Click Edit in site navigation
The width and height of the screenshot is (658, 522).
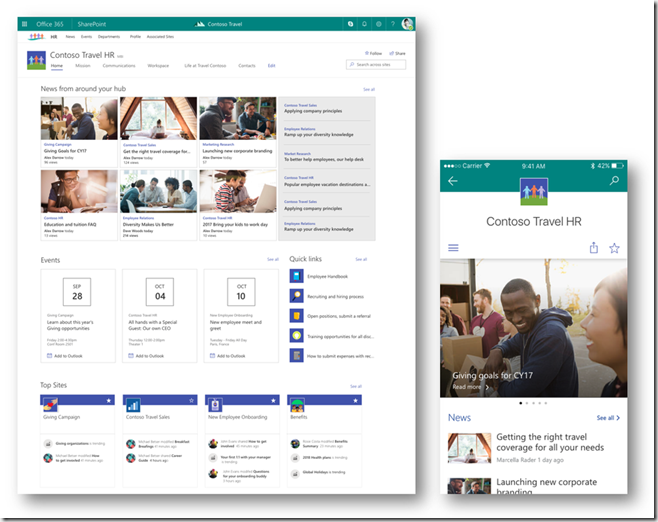click(272, 66)
